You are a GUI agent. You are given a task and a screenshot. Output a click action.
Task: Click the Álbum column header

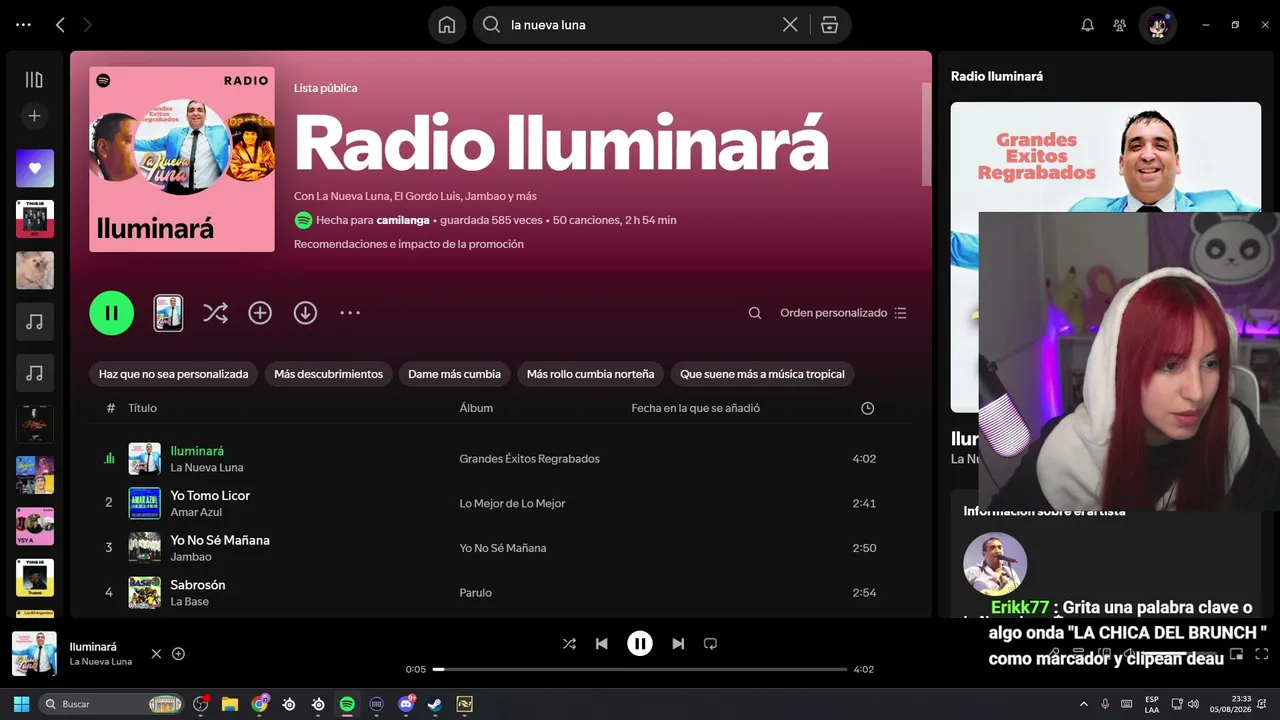[x=476, y=408]
